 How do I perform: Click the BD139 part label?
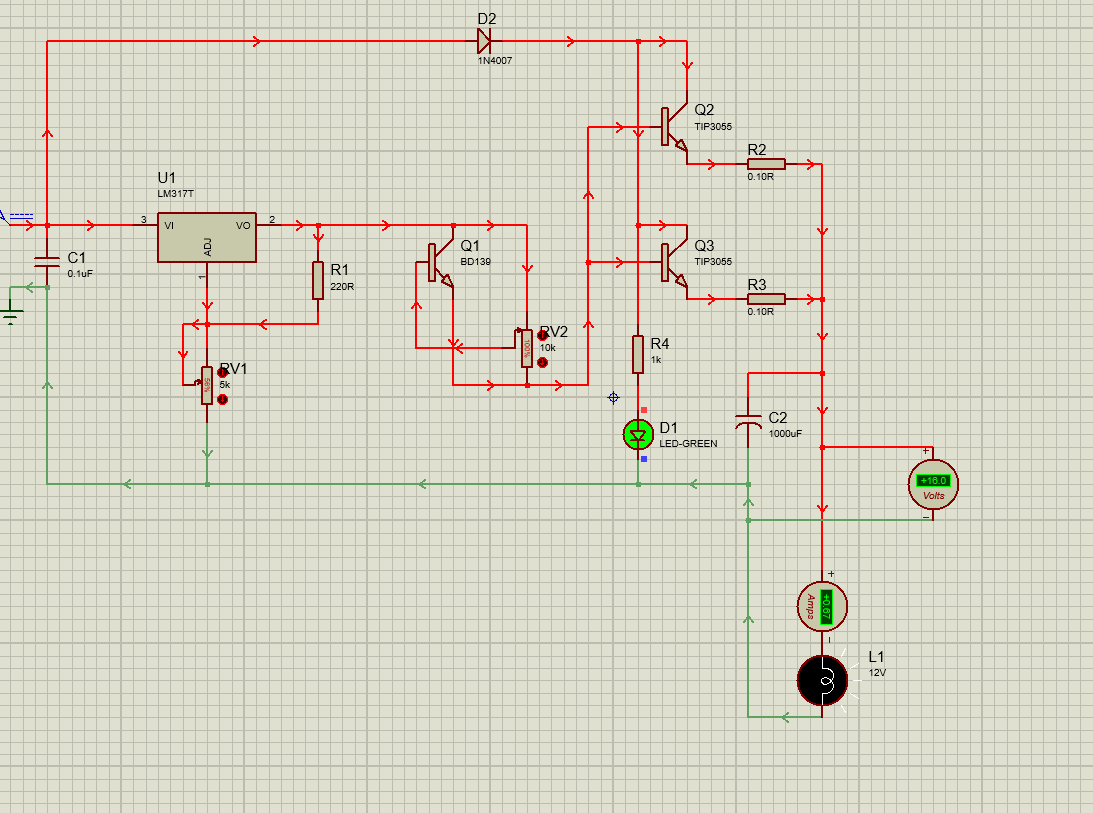coord(475,261)
